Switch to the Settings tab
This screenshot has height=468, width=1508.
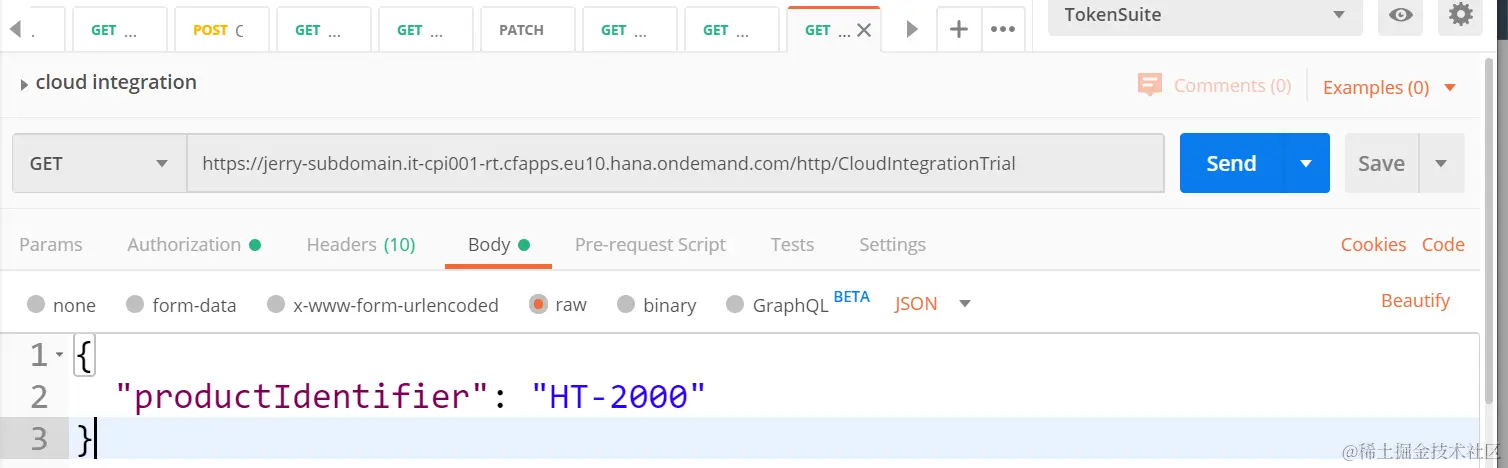click(x=892, y=245)
